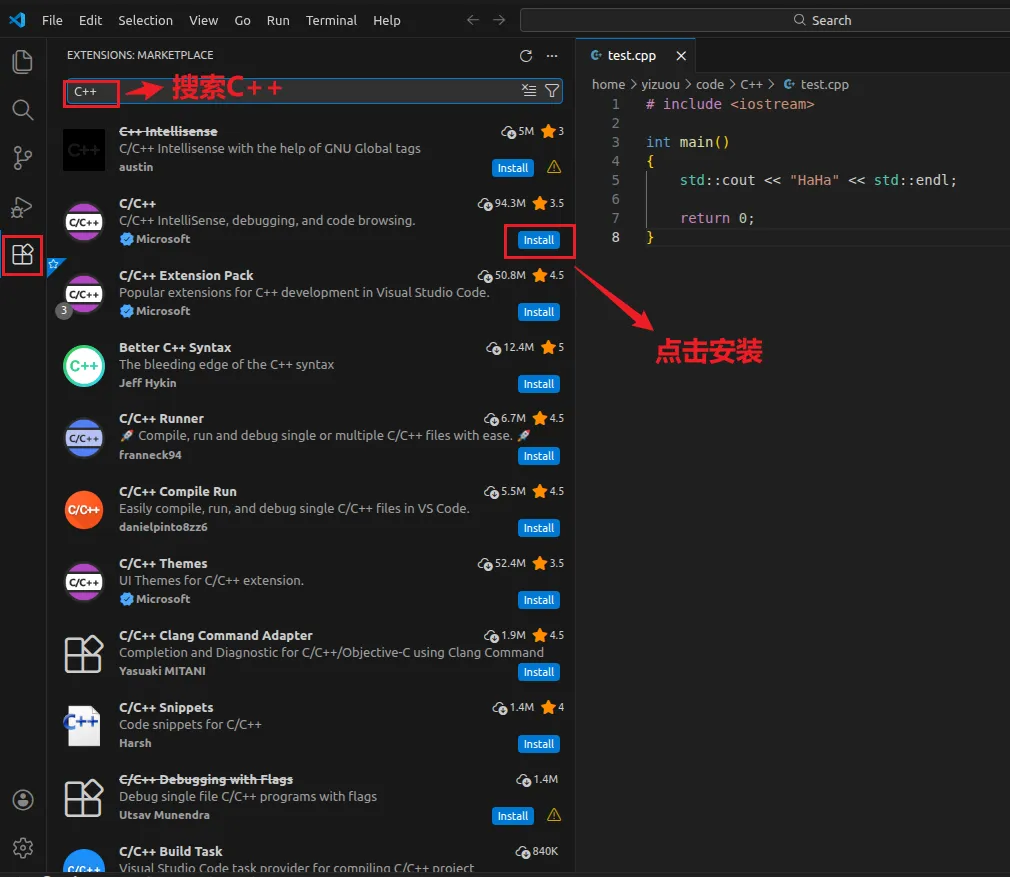Open the Source Control view
1010x877 pixels.
pyautogui.click(x=23, y=158)
